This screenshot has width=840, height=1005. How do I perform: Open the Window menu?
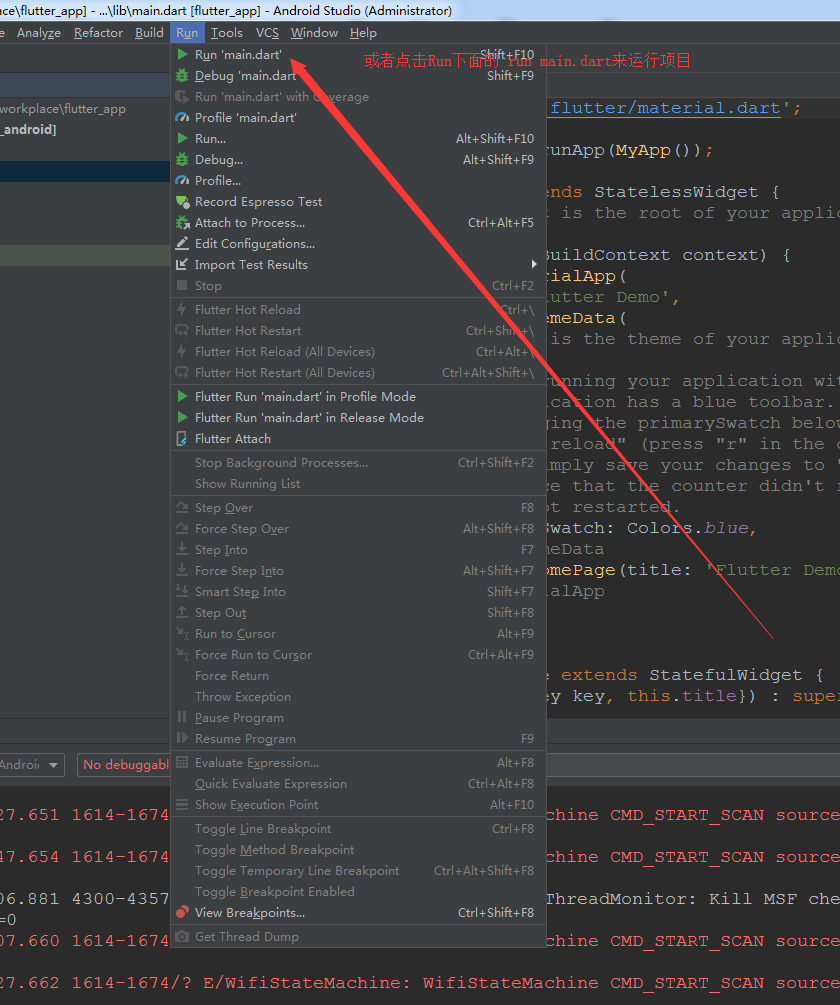tap(314, 33)
